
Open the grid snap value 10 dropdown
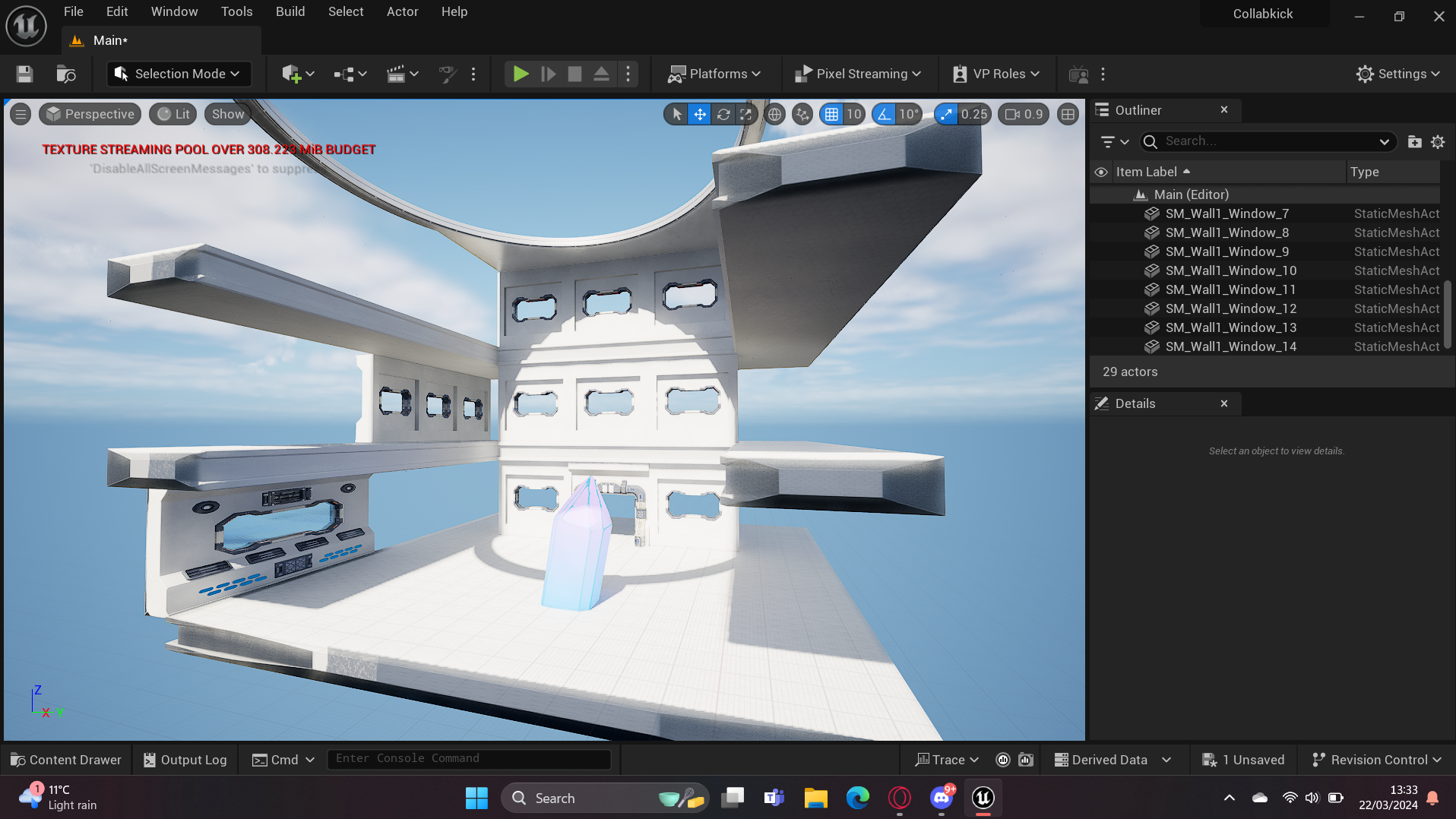[854, 114]
